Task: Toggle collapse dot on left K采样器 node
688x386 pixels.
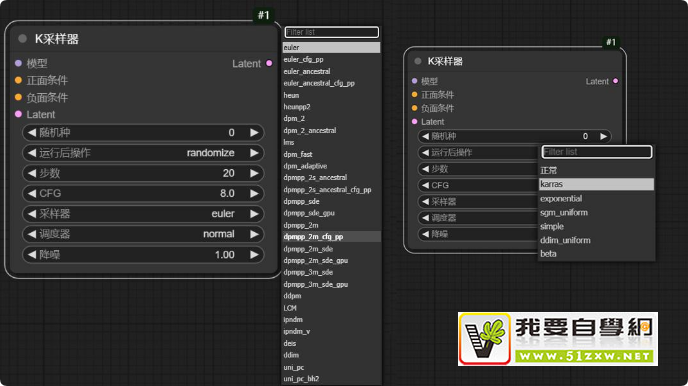Action: click(x=22, y=39)
